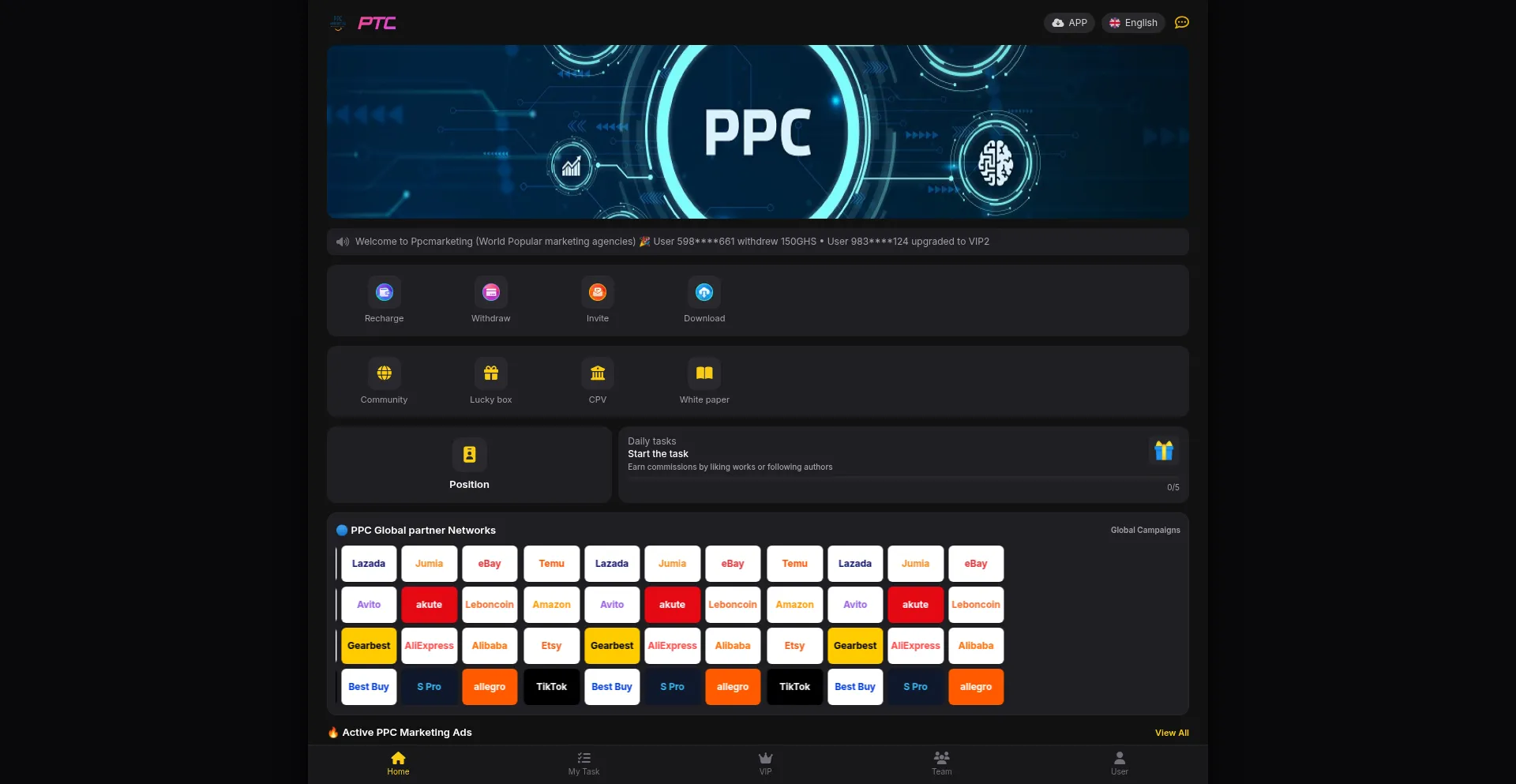Click the PPC banner image

(x=758, y=132)
